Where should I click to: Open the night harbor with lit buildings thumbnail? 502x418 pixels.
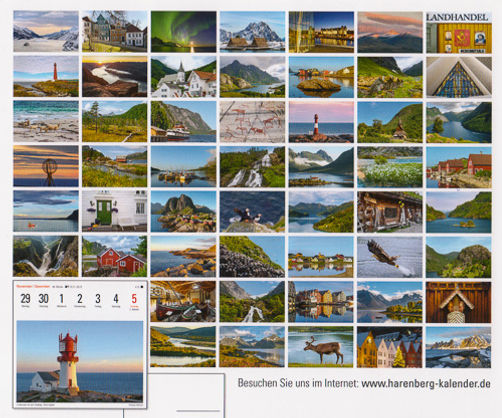click(x=321, y=32)
